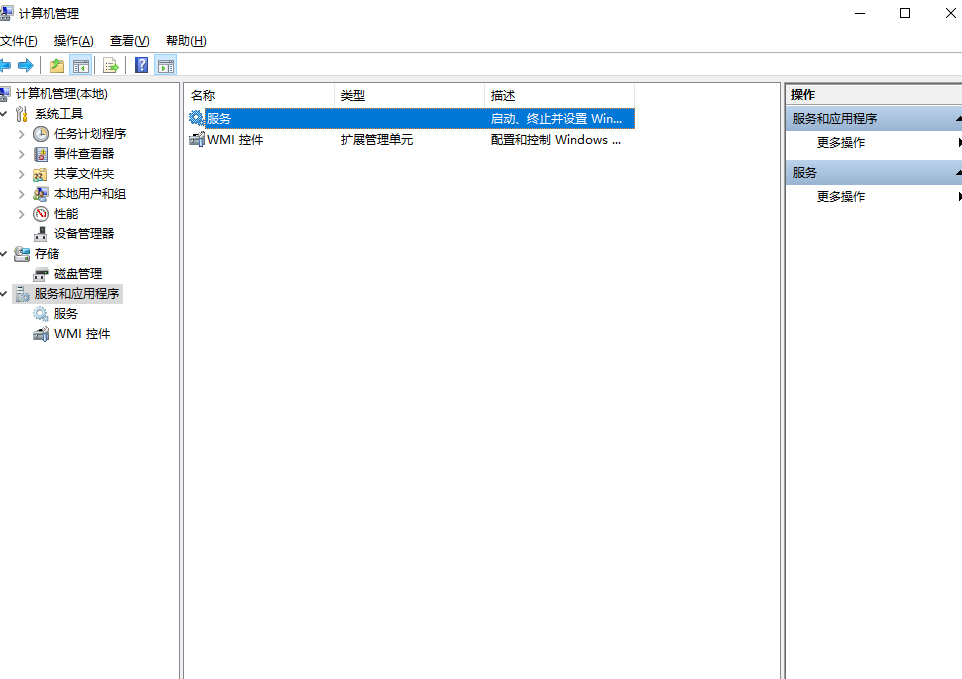The height and width of the screenshot is (679, 962).
Task: Toggle the show/hide action pane icon
Action: tap(166, 65)
